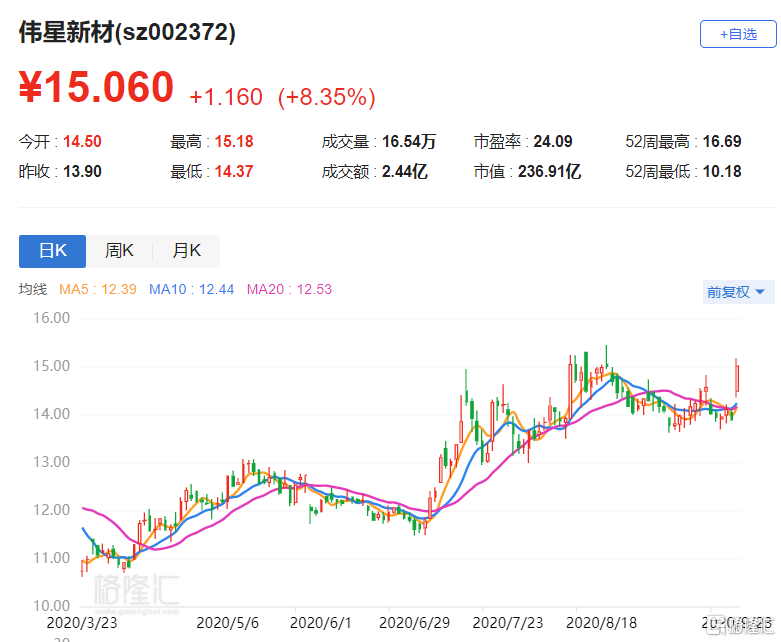The image size is (781, 642).
Task: Click the 10.00 y-axis label
Action: pos(51,606)
